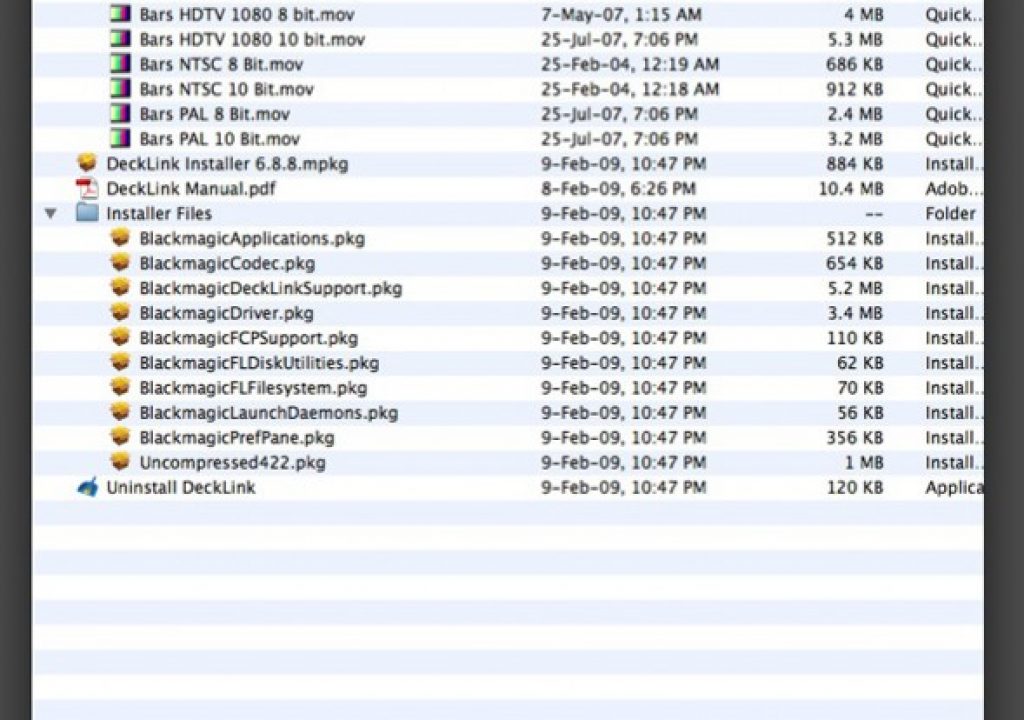Click the DeckLink Manual.pdf icon
The image size is (1024, 720).
(87, 188)
